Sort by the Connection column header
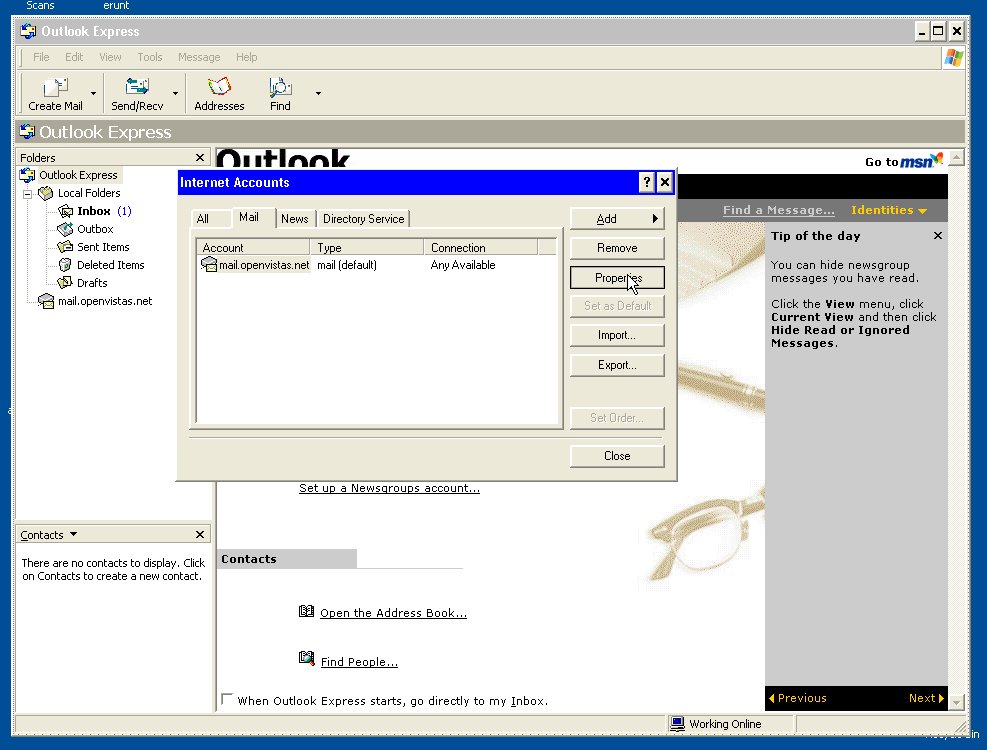The width and height of the screenshot is (987, 750). pos(480,247)
